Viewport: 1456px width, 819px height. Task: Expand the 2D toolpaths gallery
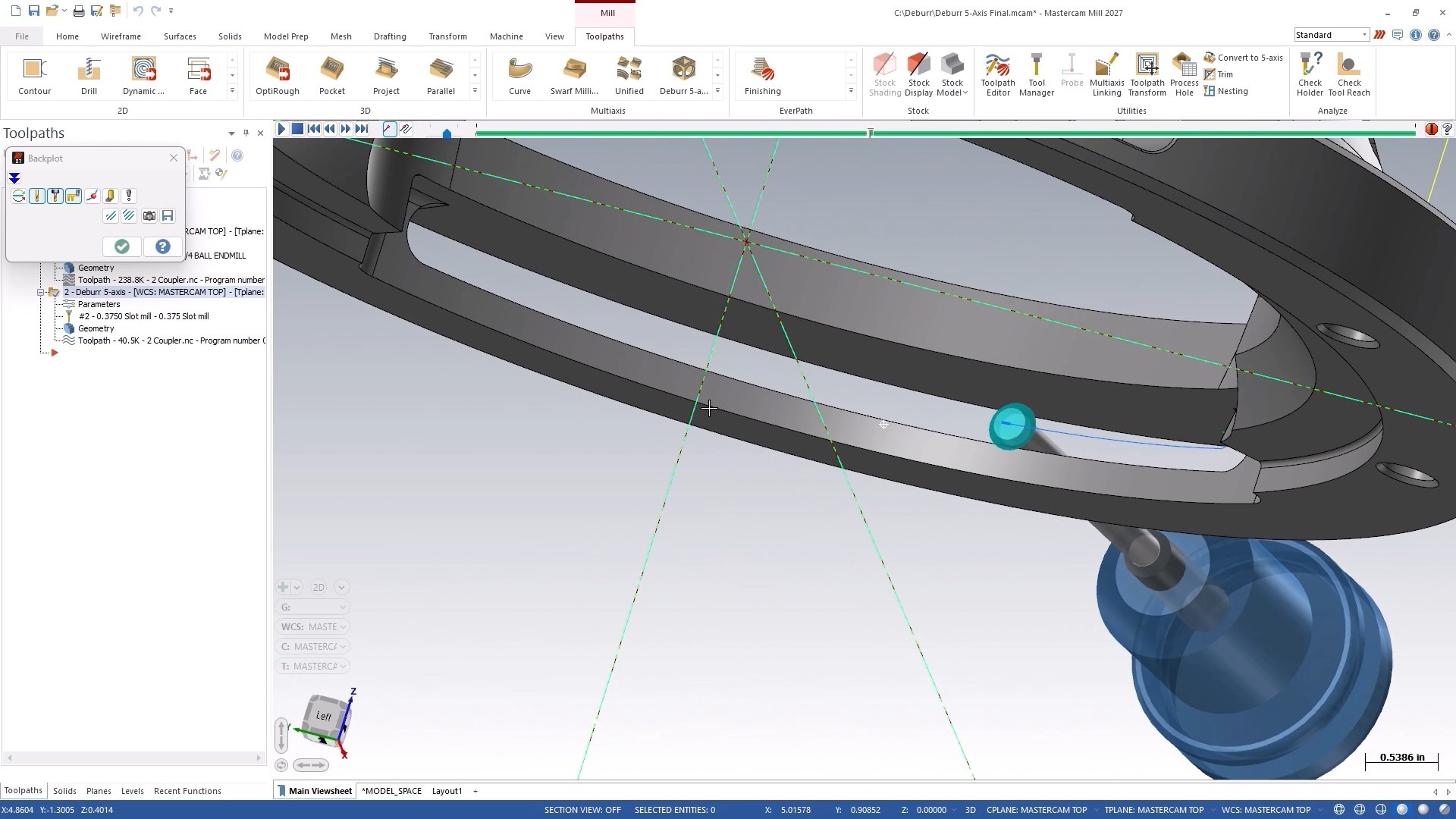click(x=232, y=91)
